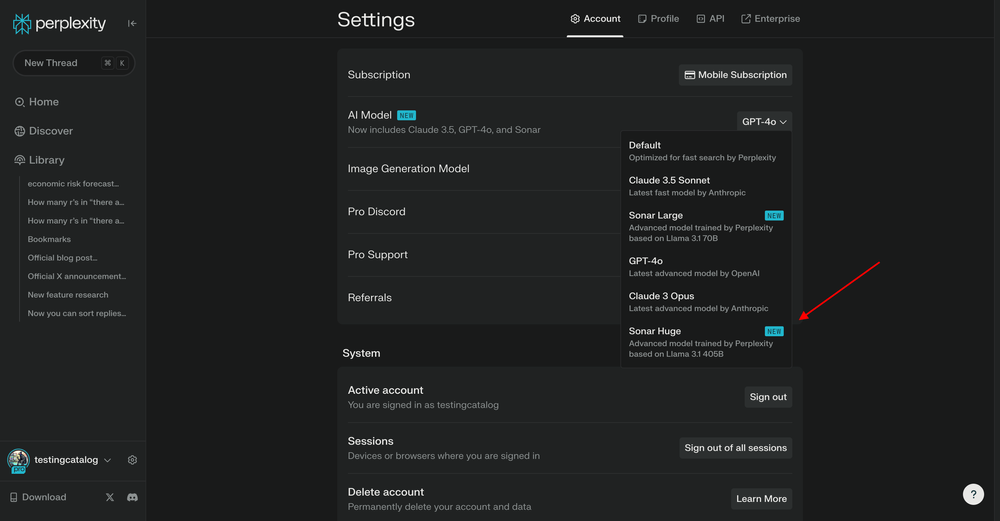1000x521 pixels.
Task: Switch to the Profile tab
Action: tap(658, 19)
